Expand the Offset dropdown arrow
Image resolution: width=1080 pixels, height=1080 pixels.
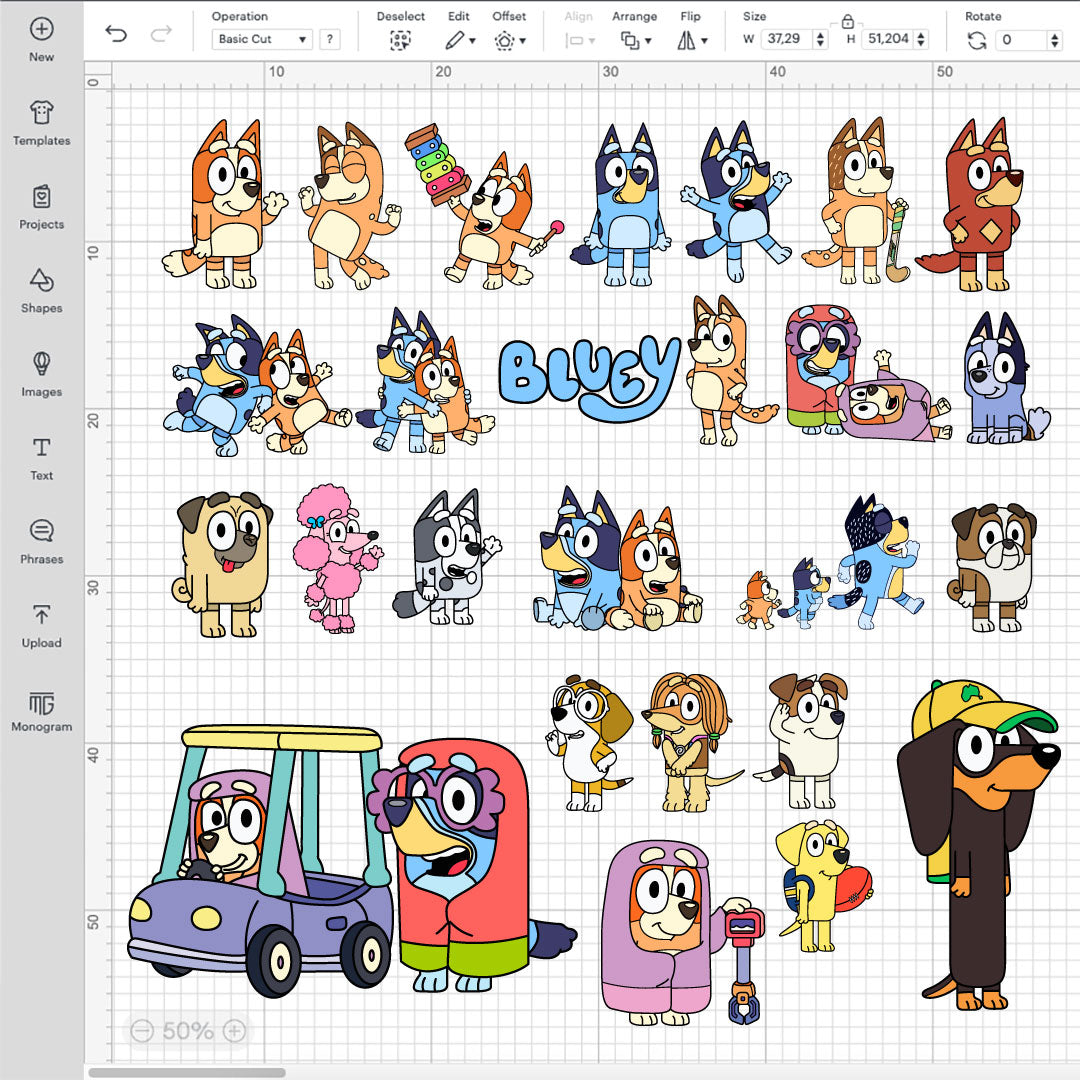[x=523, y=41]
